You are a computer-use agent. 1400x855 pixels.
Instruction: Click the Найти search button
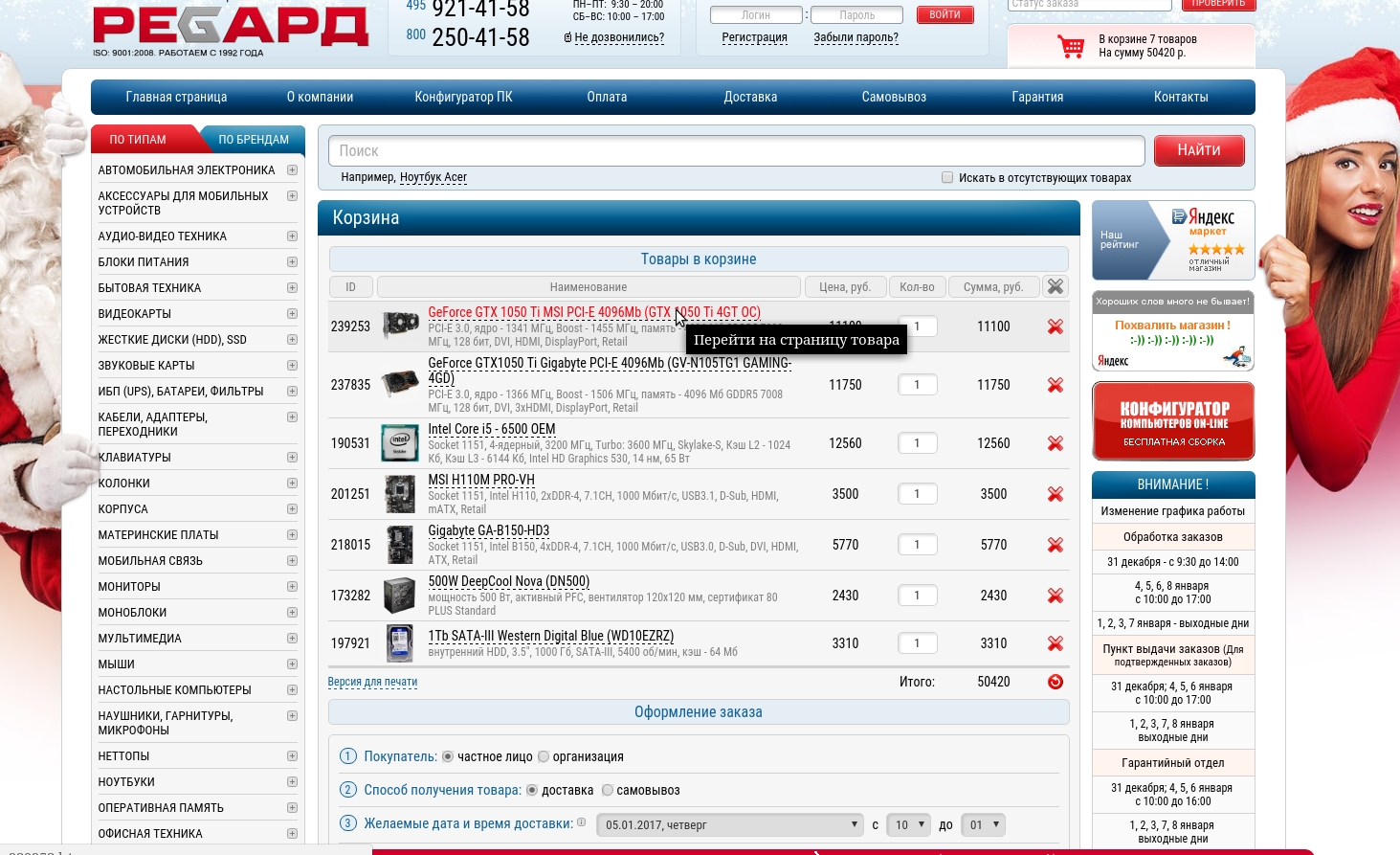tap(1199, 150)
